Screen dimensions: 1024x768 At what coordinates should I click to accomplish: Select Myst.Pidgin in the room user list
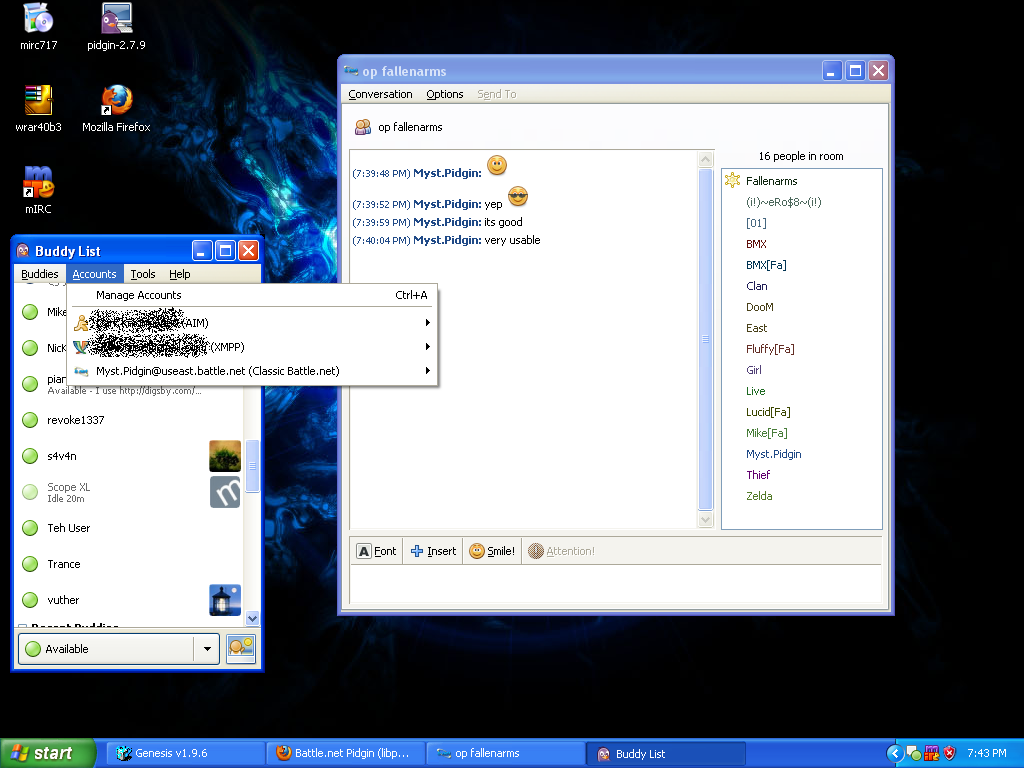(x=773, y=454)
